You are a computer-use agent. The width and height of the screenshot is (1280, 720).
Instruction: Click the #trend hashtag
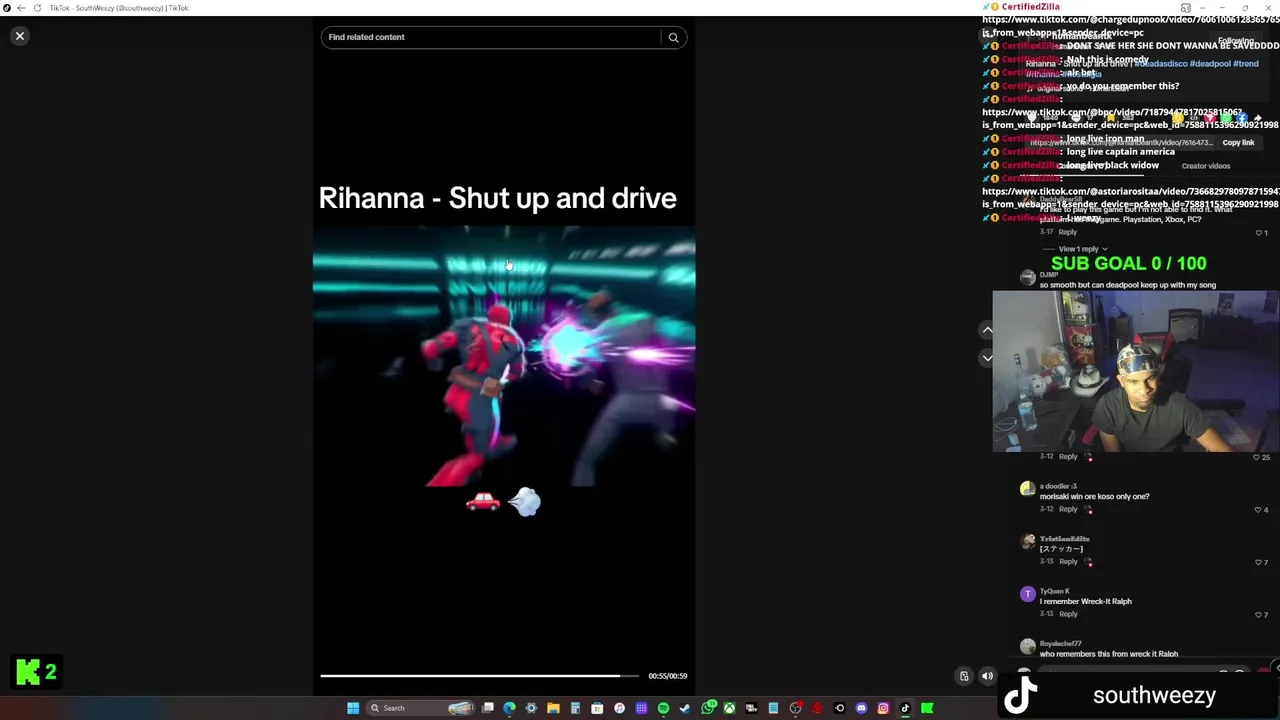1246,64
